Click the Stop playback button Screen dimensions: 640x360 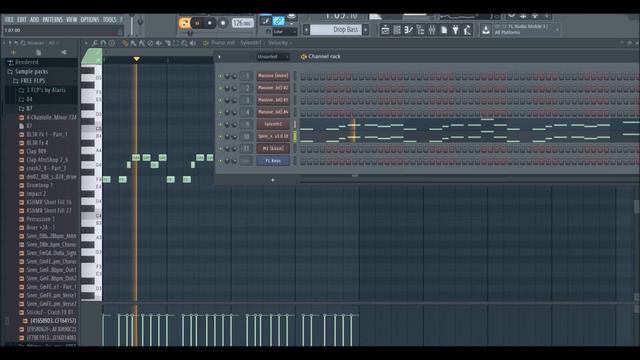[x=210, y=23]
